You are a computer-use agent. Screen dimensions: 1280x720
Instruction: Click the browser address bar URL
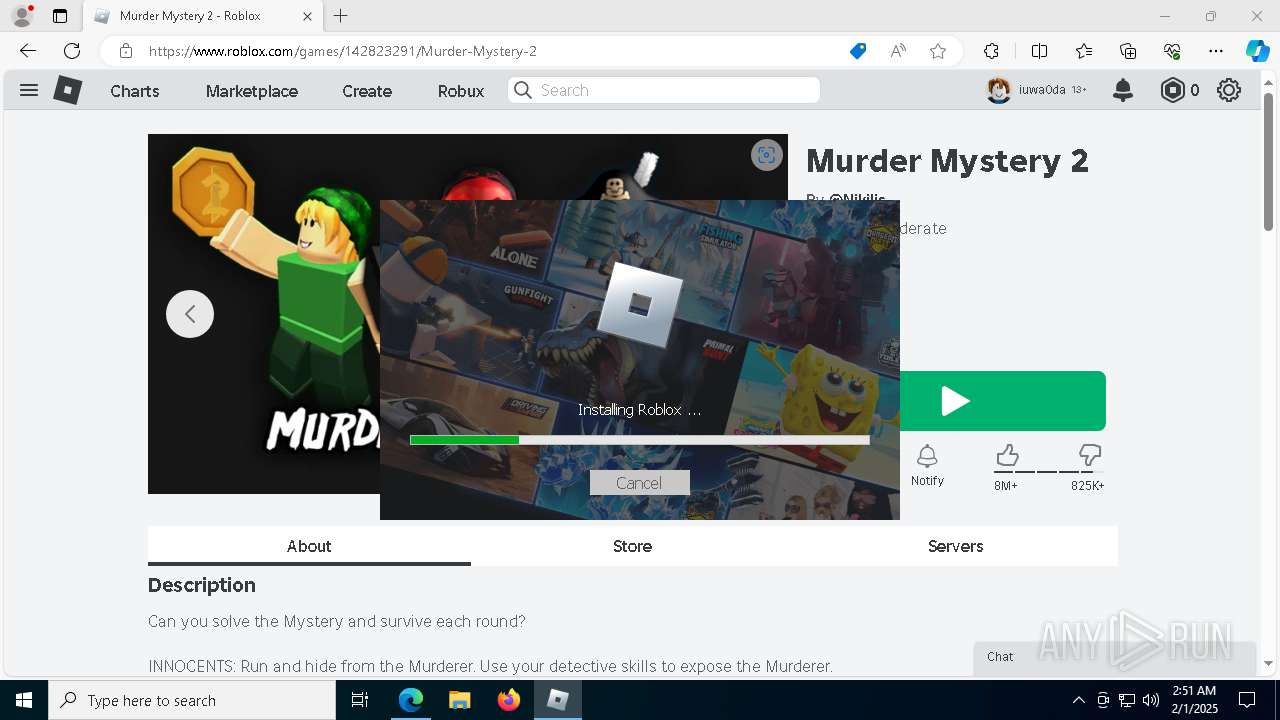tap(343, 51)
